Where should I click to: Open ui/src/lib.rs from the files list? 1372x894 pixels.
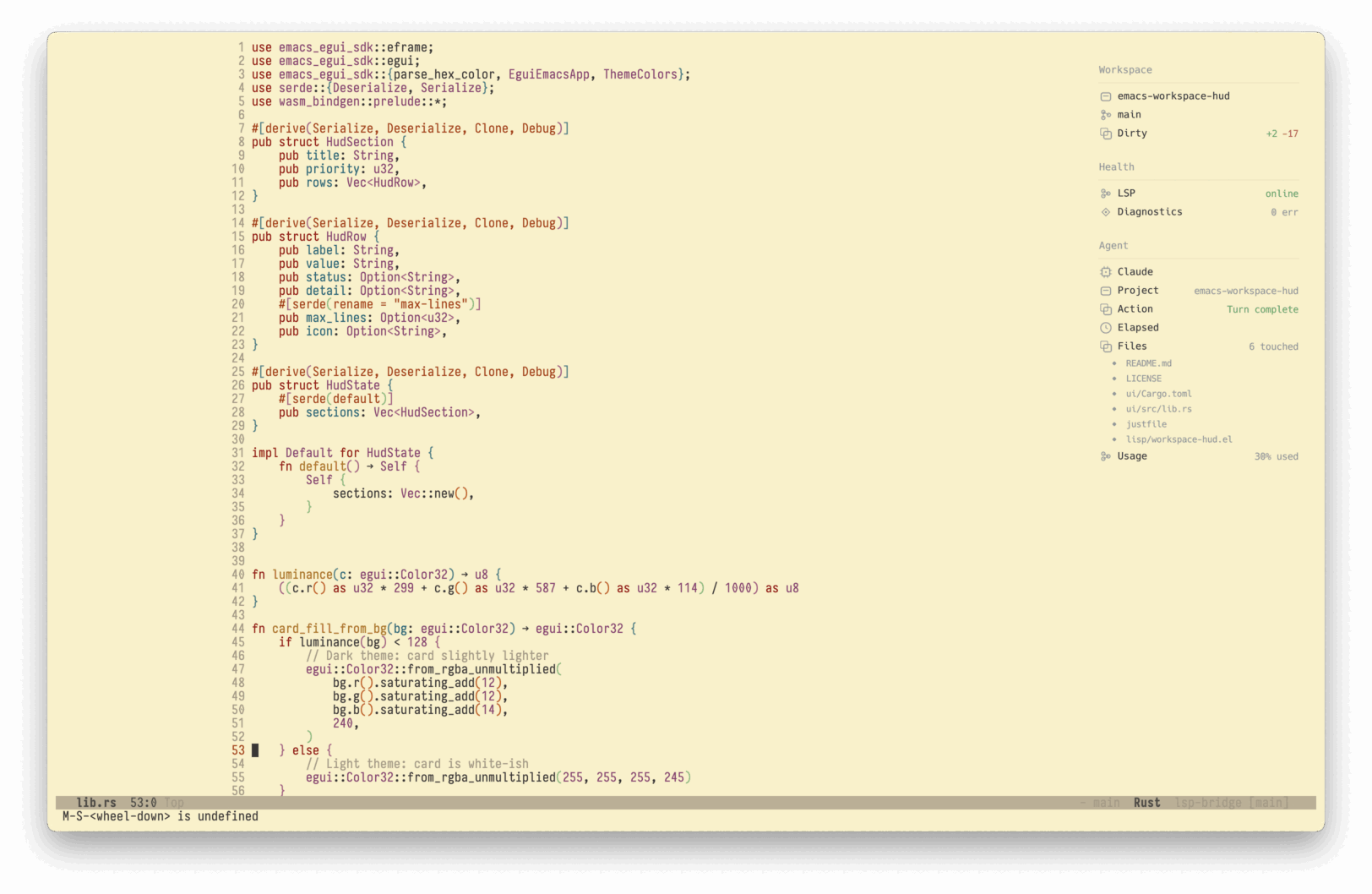click(1158, 409)
